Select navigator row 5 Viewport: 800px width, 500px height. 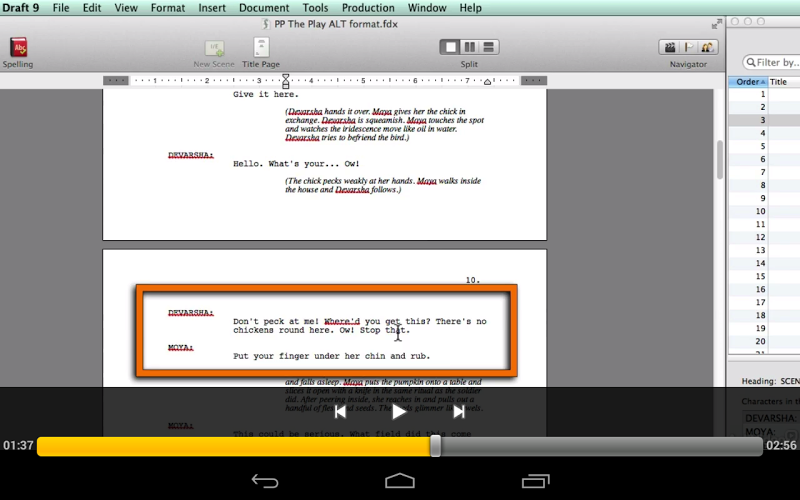[x=764, y=146]
